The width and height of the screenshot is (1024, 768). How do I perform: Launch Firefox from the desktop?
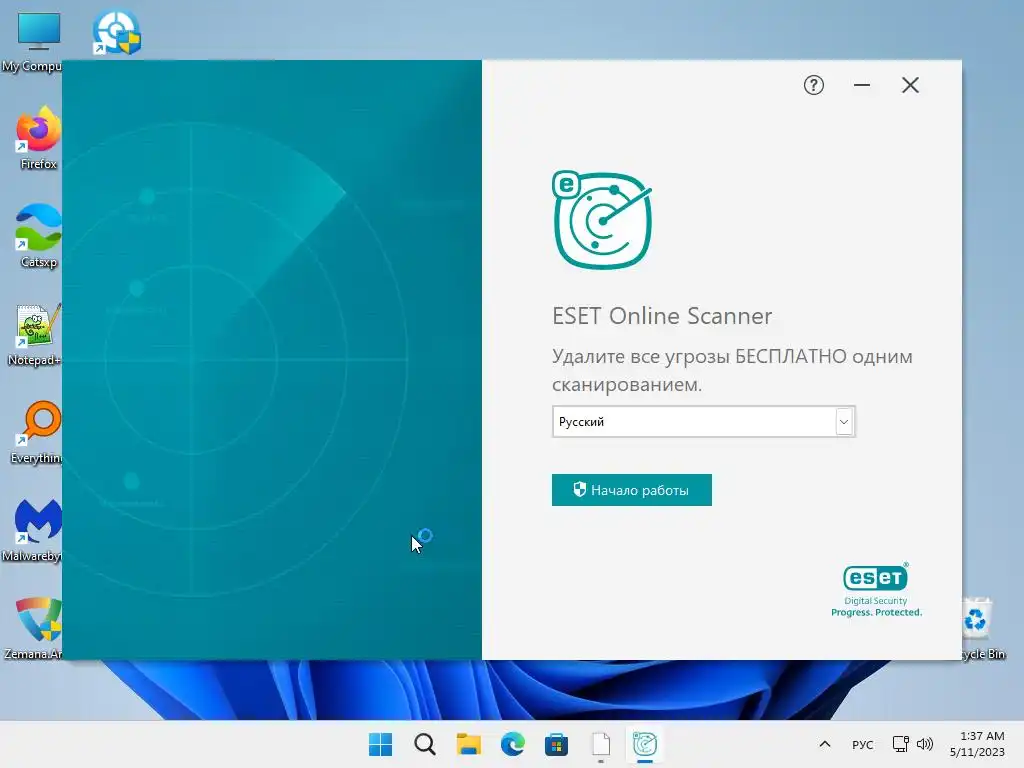tap(38, 138)
